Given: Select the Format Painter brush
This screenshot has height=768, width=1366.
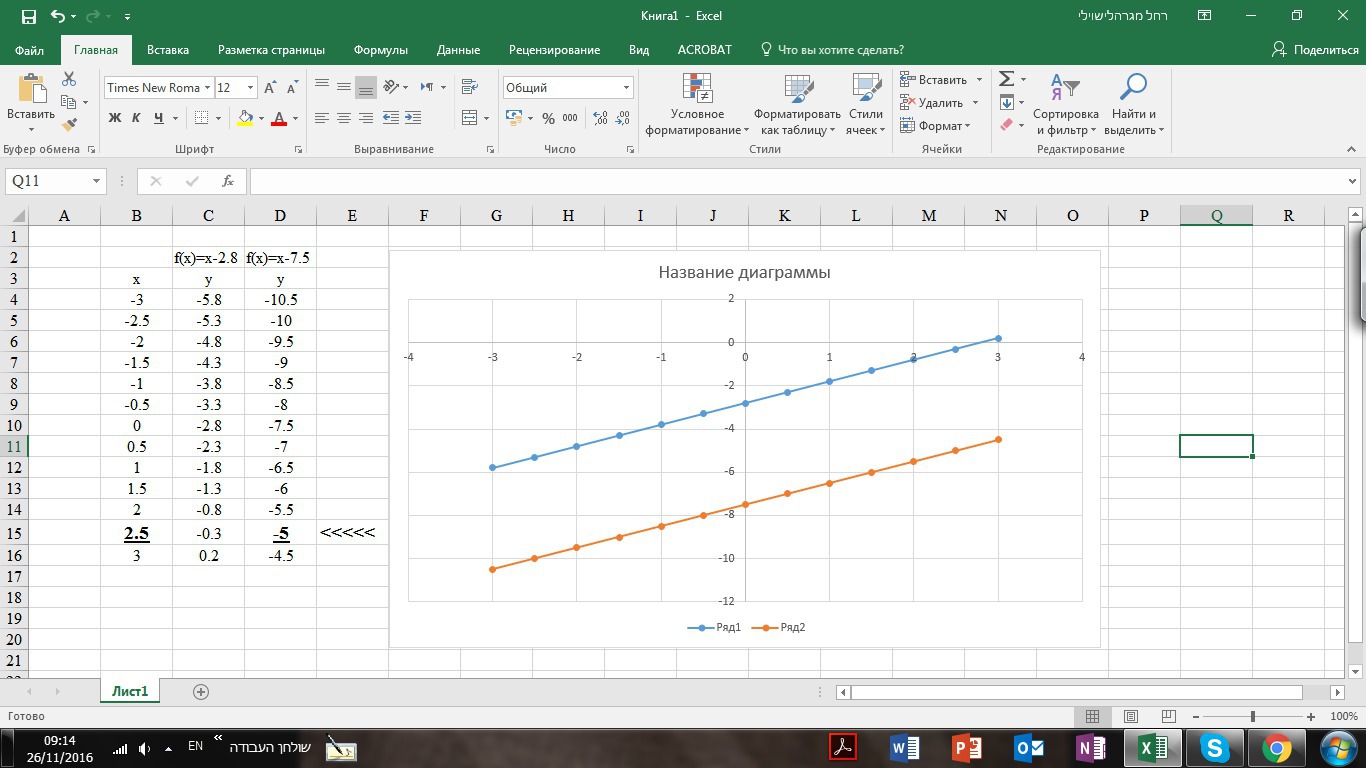Looking at the screenshot, I should coord(69,125).
